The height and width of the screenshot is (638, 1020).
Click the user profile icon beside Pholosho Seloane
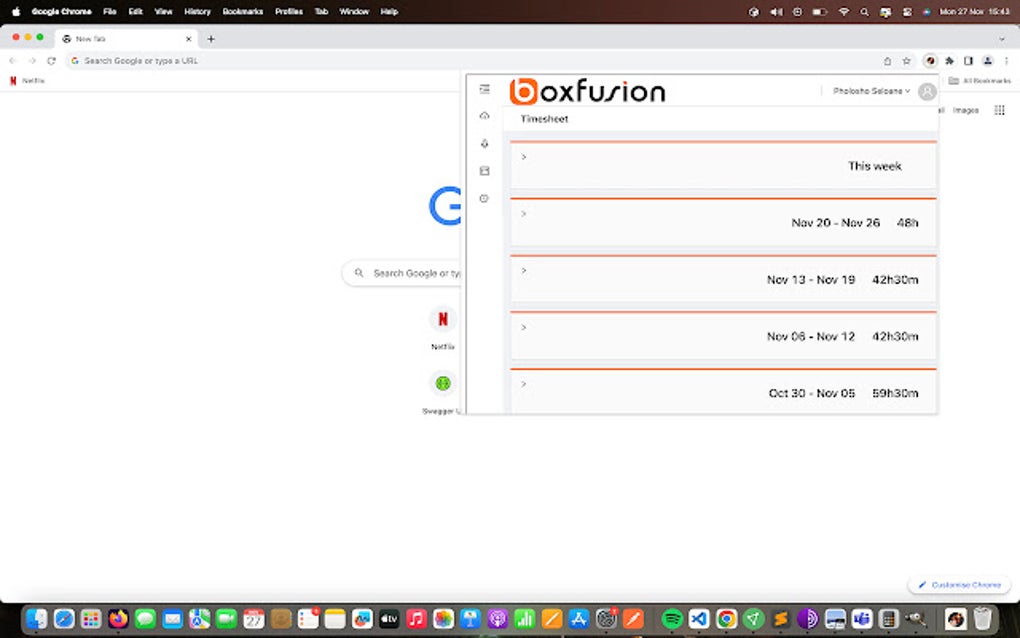(x=927, y=91)
